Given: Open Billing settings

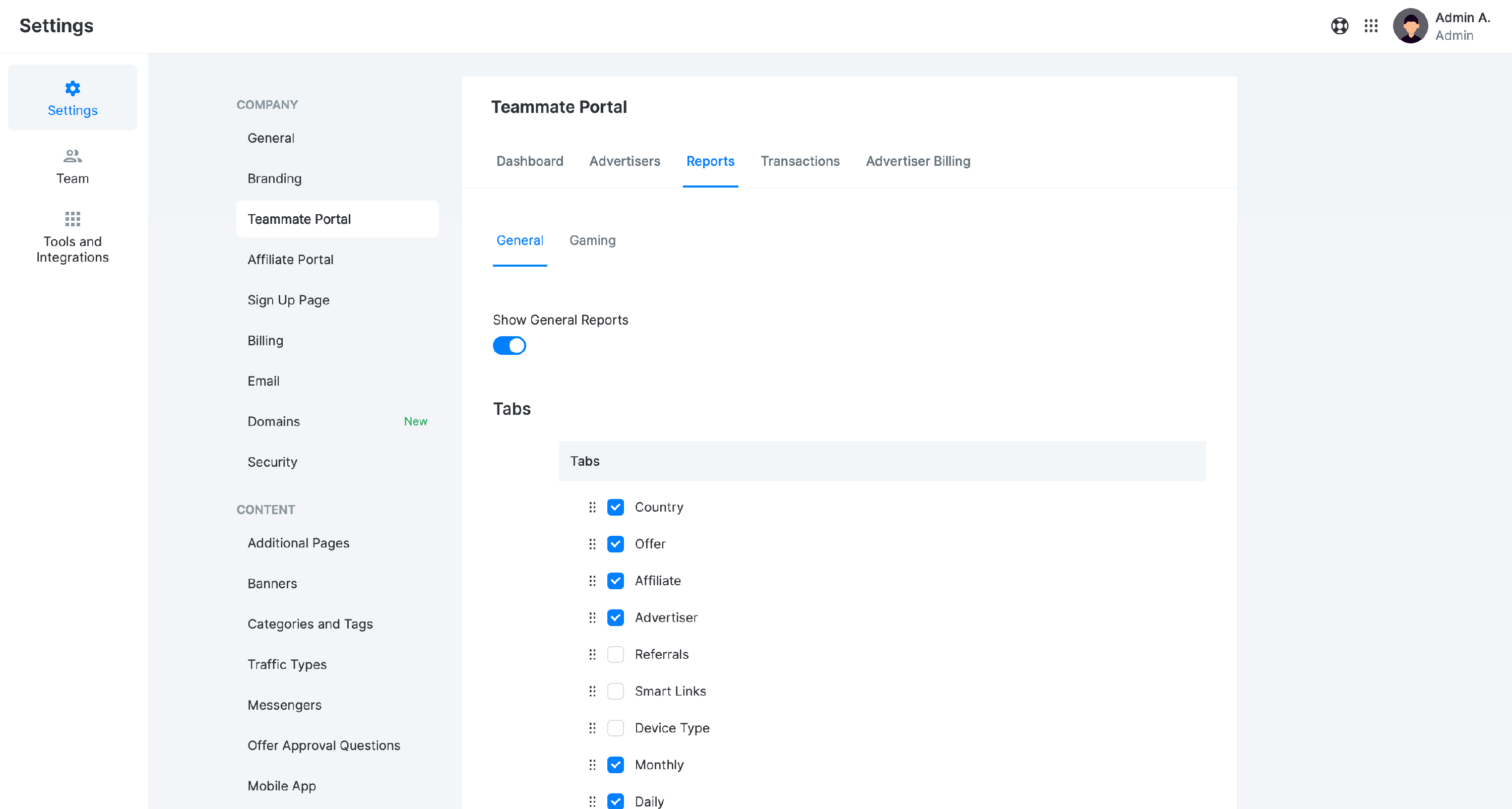Looking at the screenshot, I should point(338,341).
